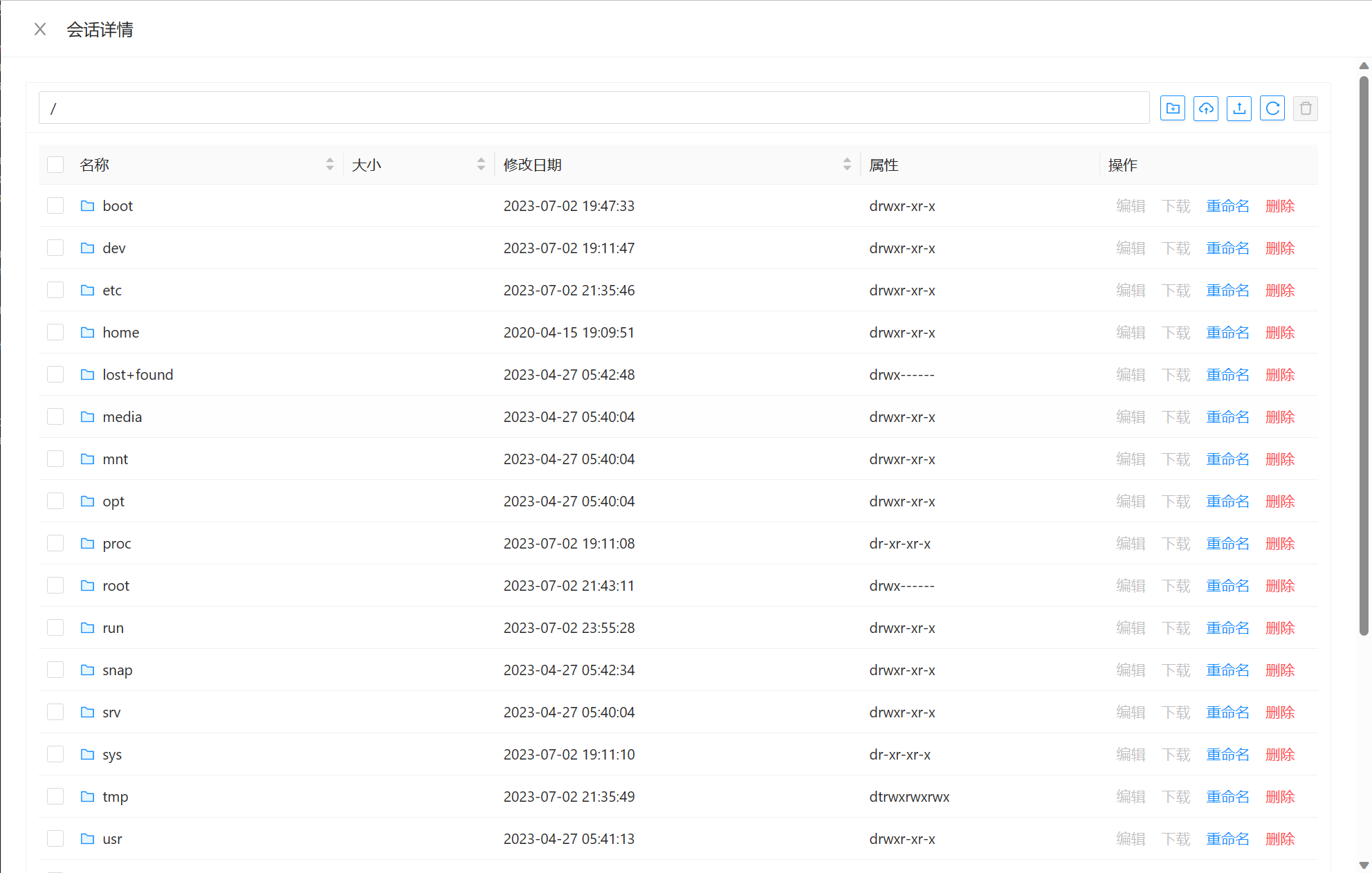Click the home folder icon

pyautogui.click(x=87, y=332)
